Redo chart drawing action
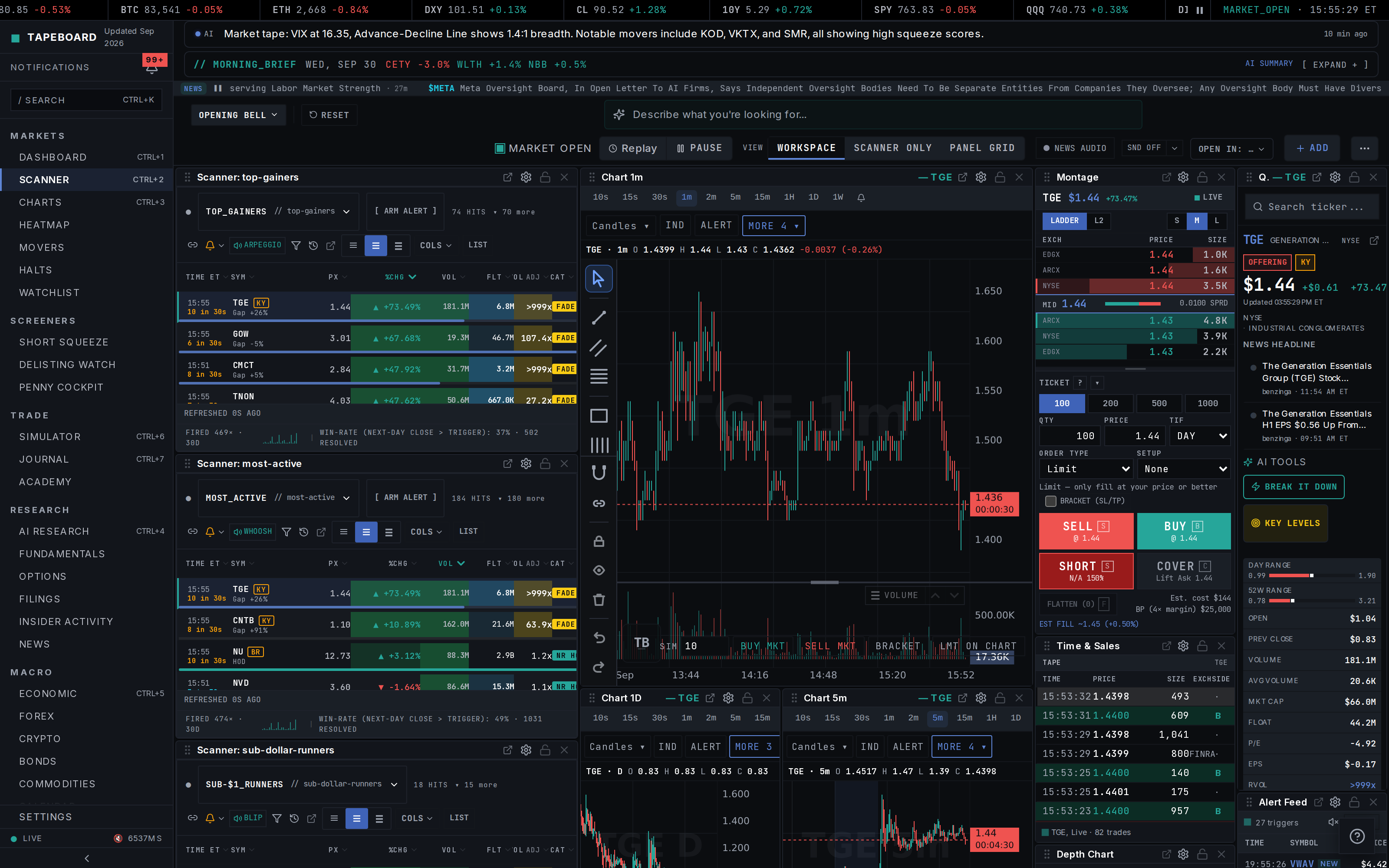The height and width of the screenshot is (868, 1389). pyautogui.click(x=599, y=667)
